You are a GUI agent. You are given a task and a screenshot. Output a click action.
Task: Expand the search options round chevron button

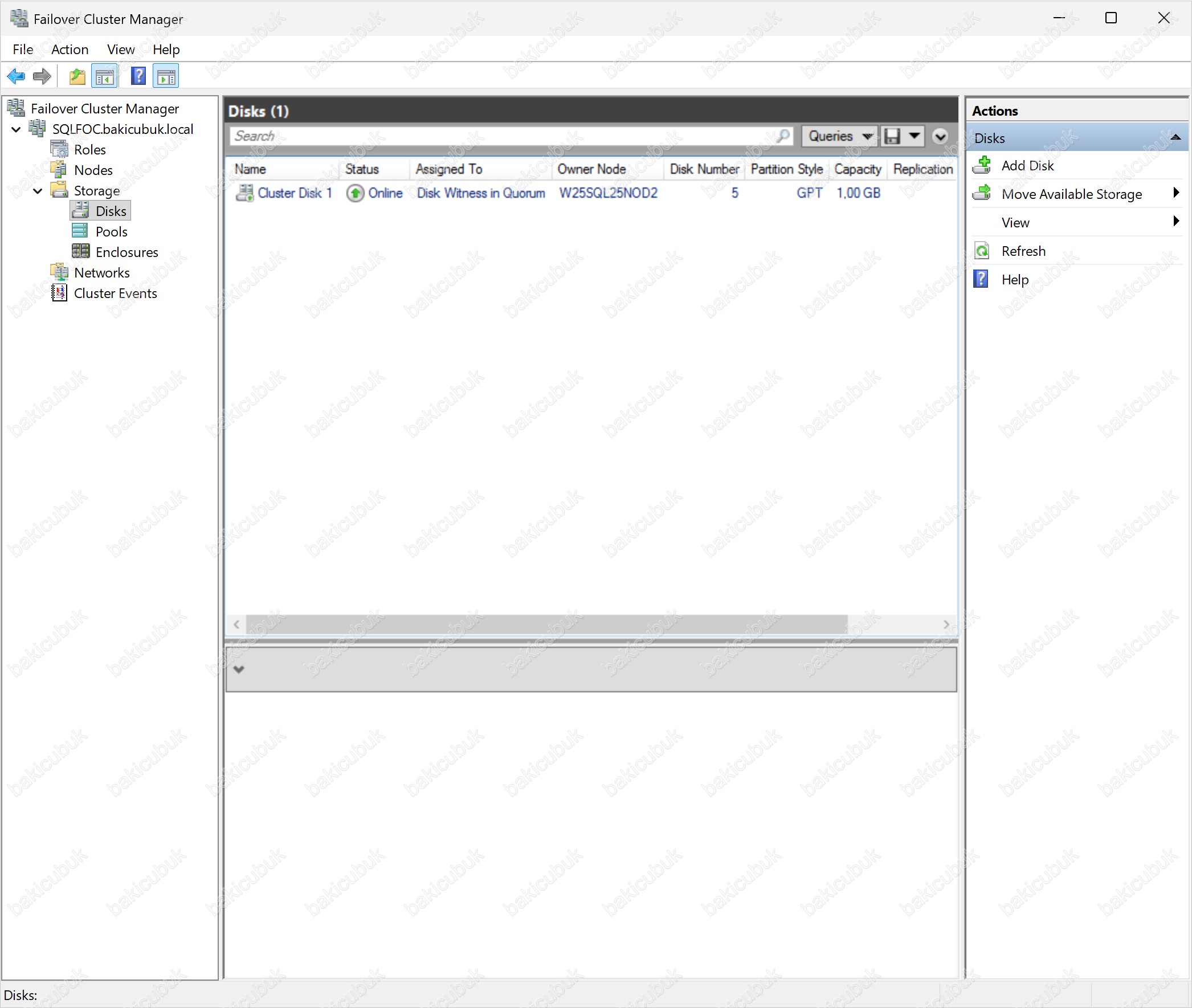940,136
